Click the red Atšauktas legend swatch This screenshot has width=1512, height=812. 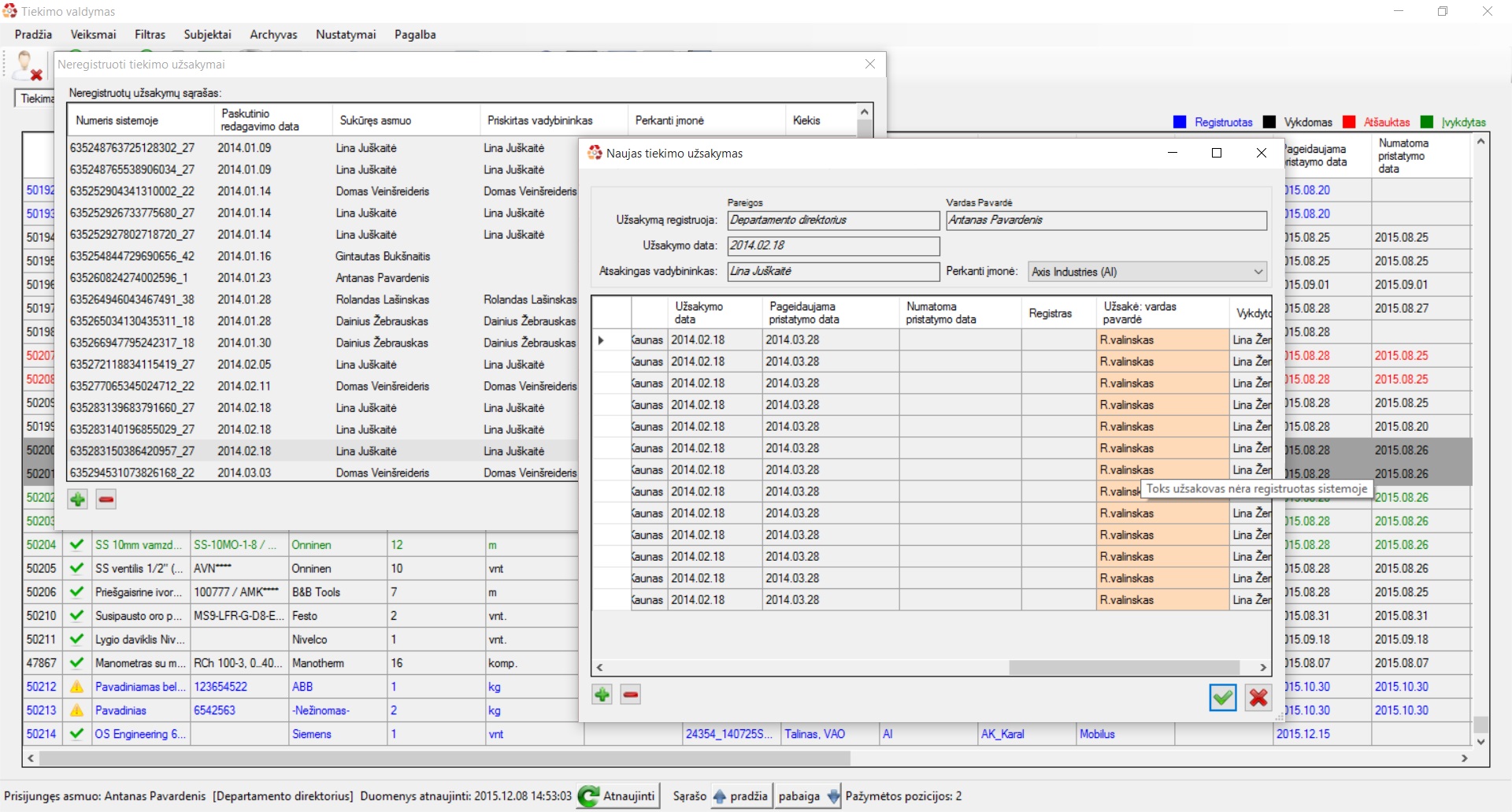click(x=1348, y=122)
